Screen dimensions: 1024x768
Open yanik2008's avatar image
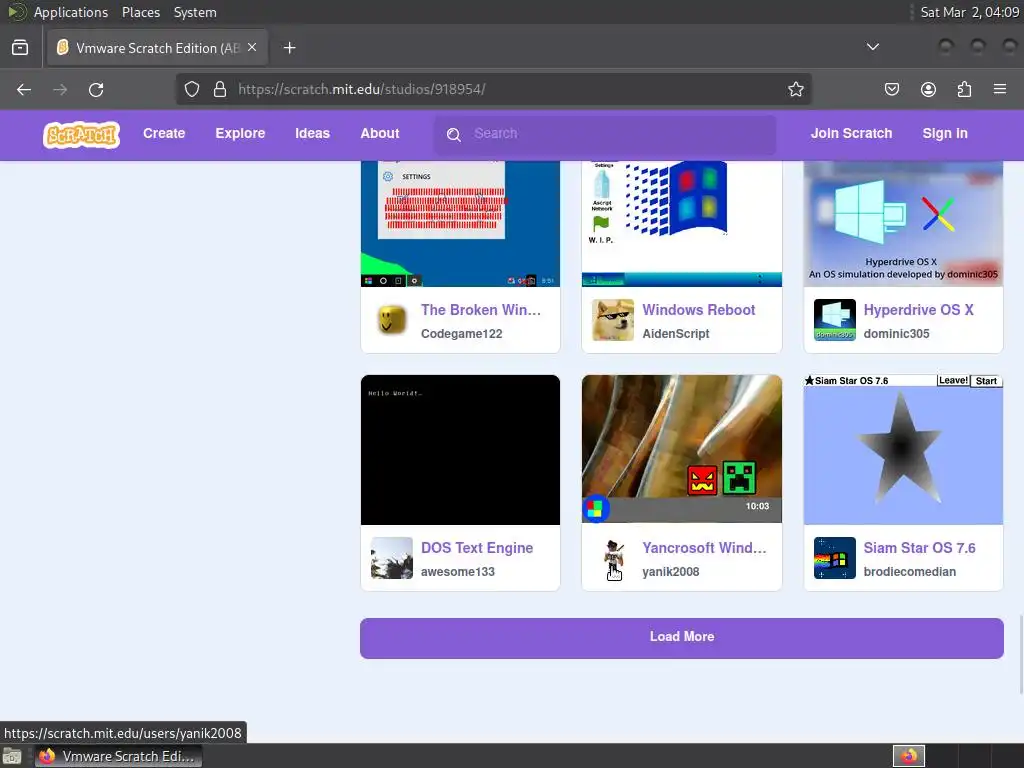[x=613, y=558]
